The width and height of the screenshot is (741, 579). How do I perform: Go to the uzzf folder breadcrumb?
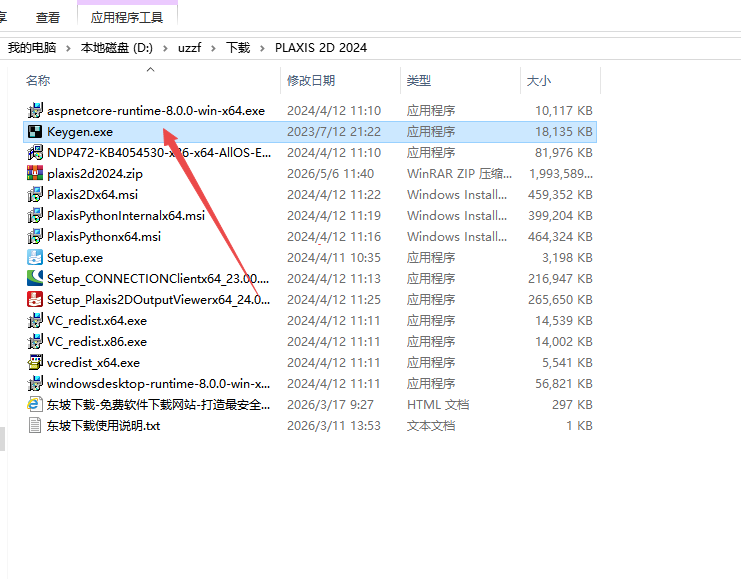tap(190, 48)
